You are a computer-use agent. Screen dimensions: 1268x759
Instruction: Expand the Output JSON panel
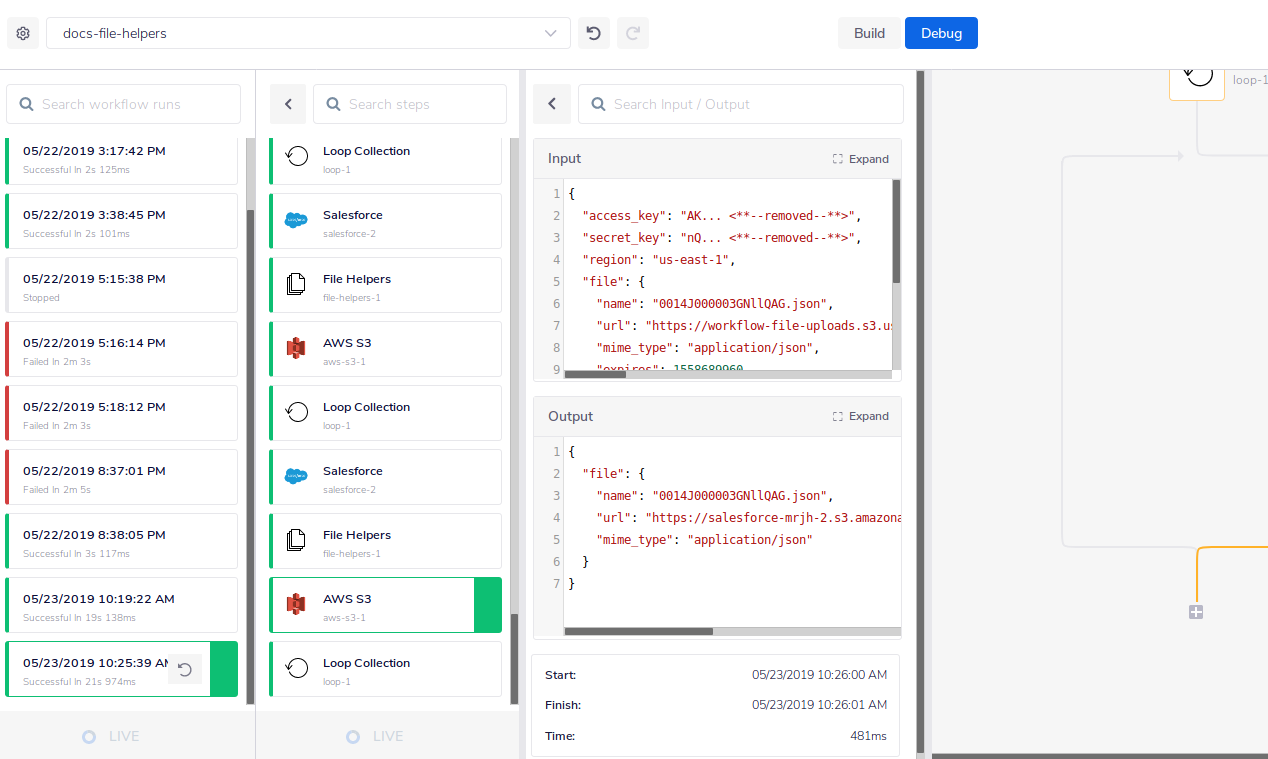tap(860, 416)
